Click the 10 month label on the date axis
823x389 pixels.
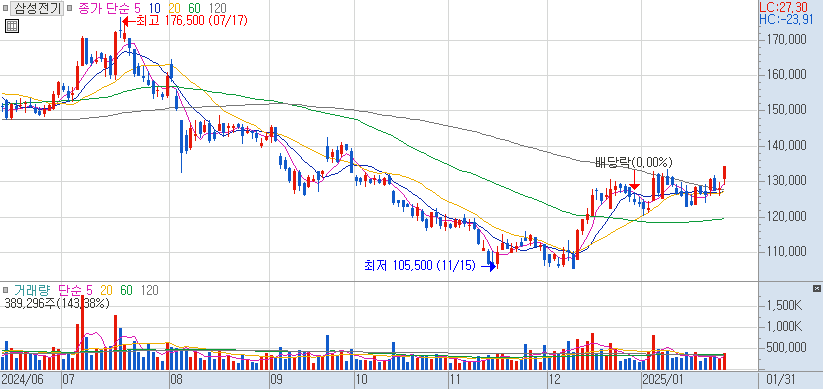point(361,379)
